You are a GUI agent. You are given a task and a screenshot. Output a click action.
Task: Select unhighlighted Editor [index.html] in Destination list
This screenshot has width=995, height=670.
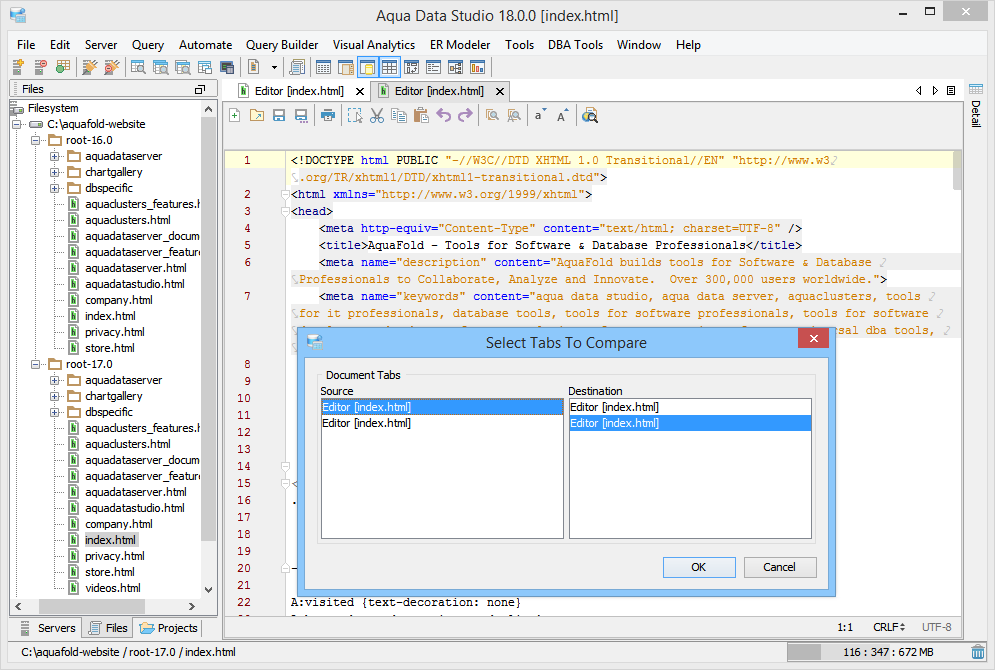pyautogui.click(x=690, y=407)
